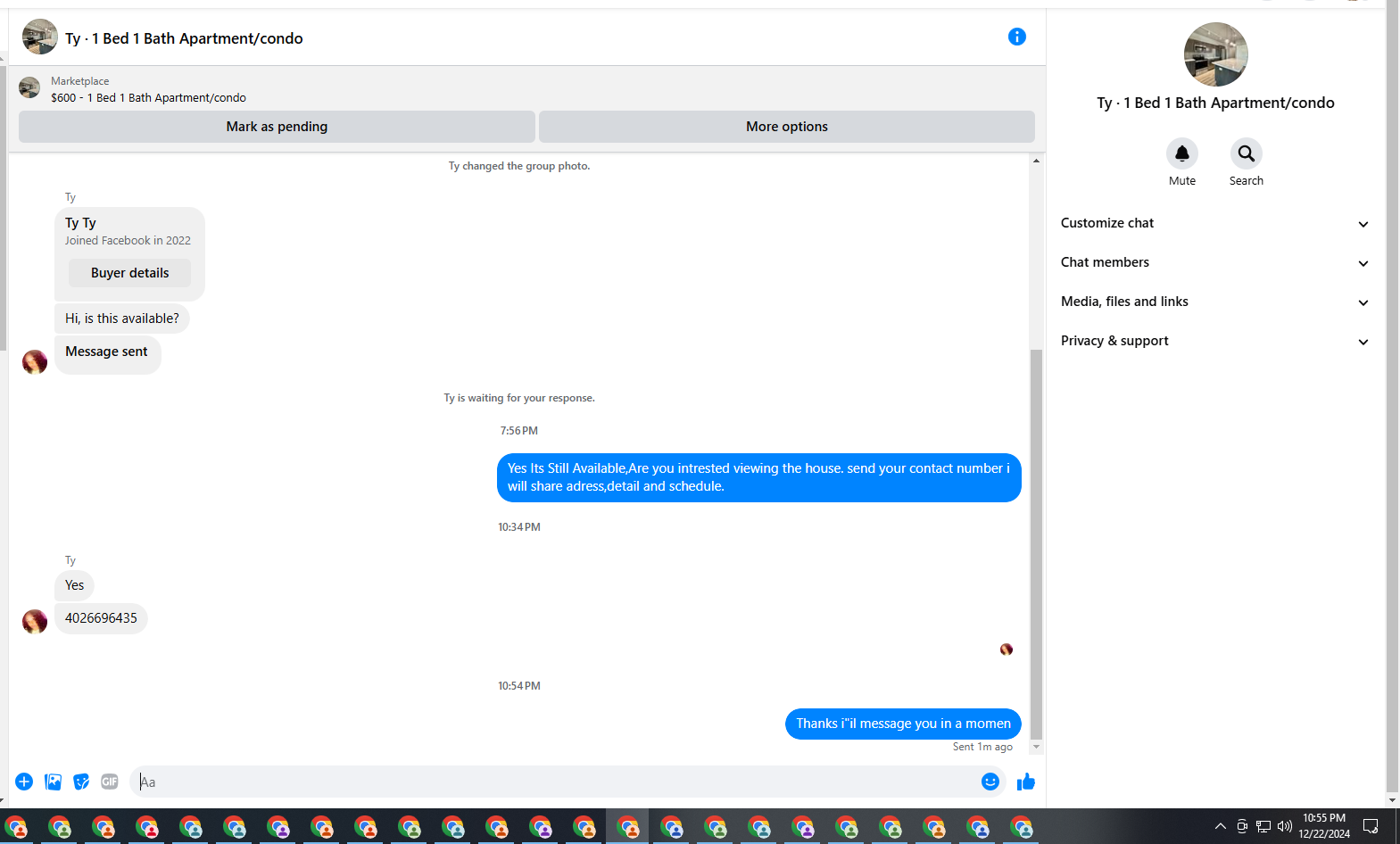Viewport: 1400px width, 844px height.
Task: Click the 'Yes Its Still Available' sent message
Action: pos(759,477)
